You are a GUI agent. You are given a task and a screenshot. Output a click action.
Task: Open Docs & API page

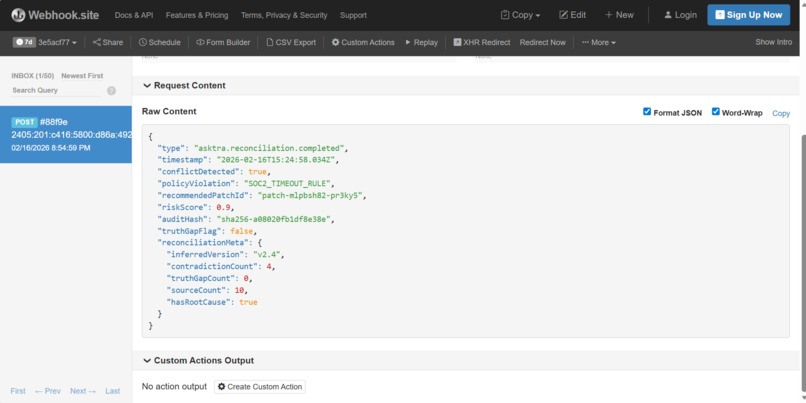[134, 15]
